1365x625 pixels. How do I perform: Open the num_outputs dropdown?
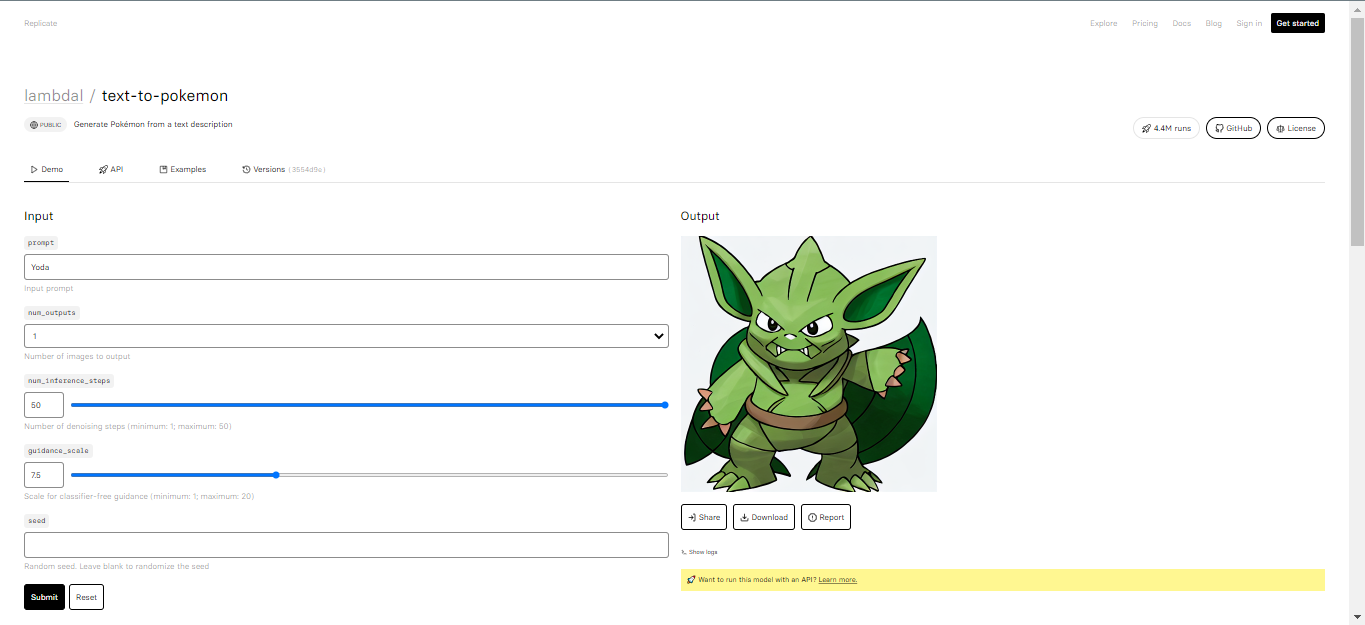click(x=346, y=336)
